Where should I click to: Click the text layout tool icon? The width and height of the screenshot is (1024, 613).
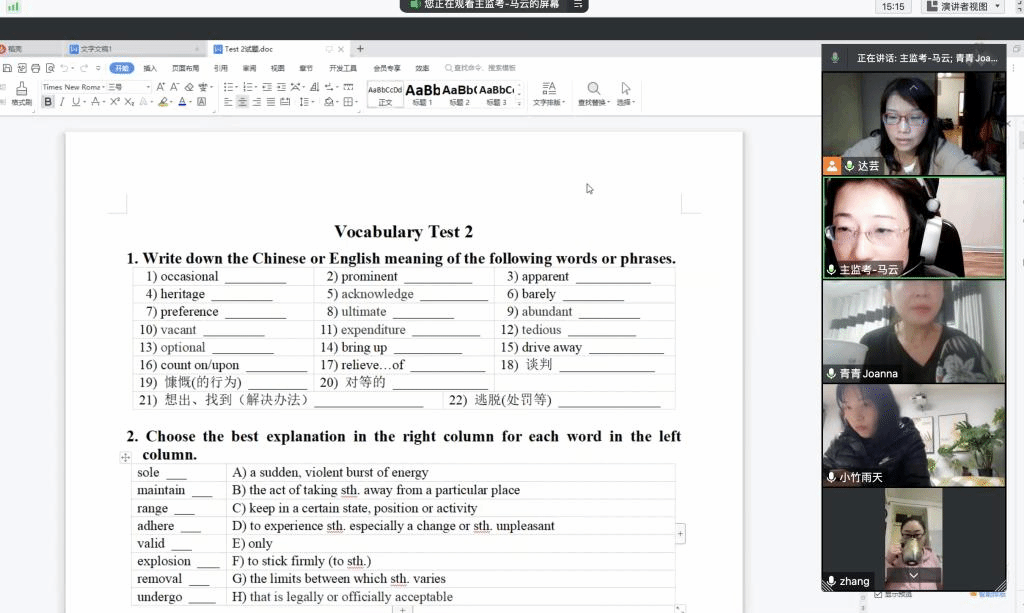pyautogui.click(x=548, y=94)
